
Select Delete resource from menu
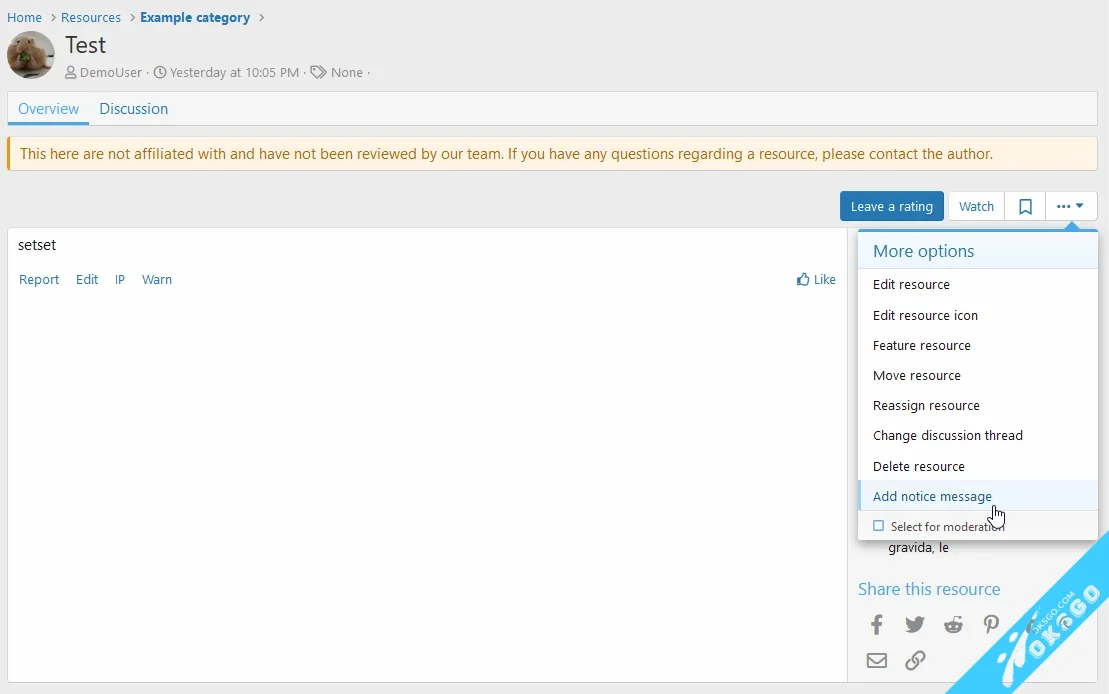[x=918, y=466]
